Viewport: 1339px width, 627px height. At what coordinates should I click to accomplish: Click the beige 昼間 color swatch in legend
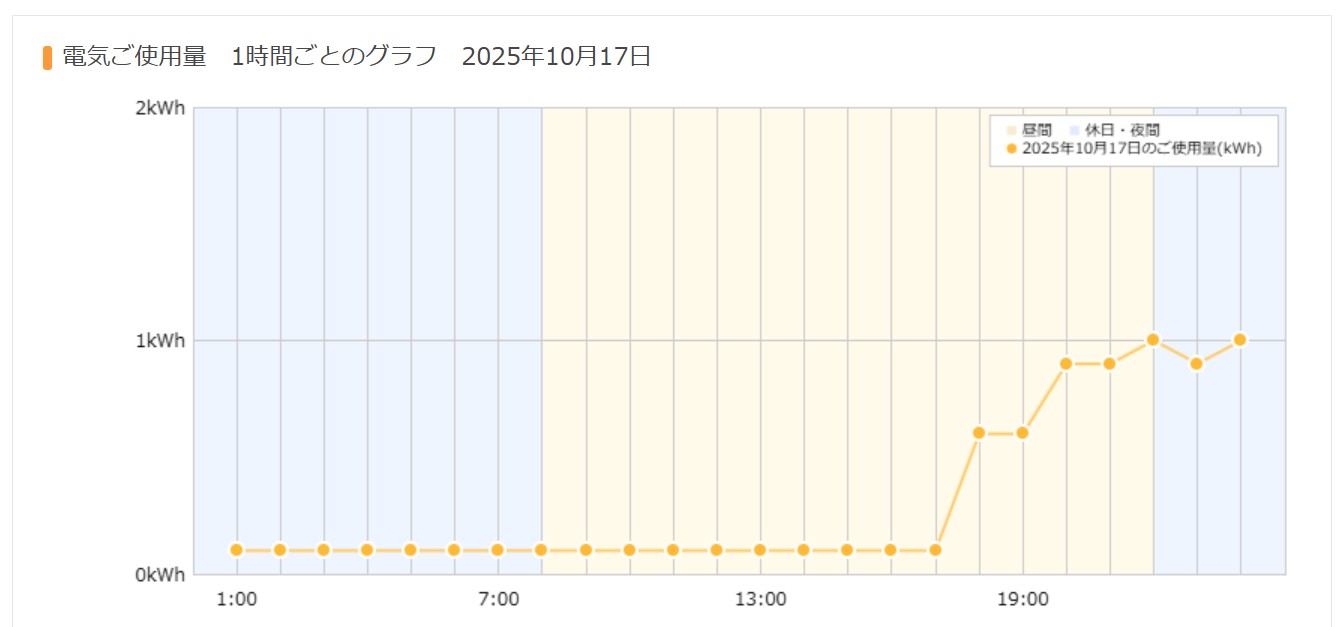click(1011, 131)
